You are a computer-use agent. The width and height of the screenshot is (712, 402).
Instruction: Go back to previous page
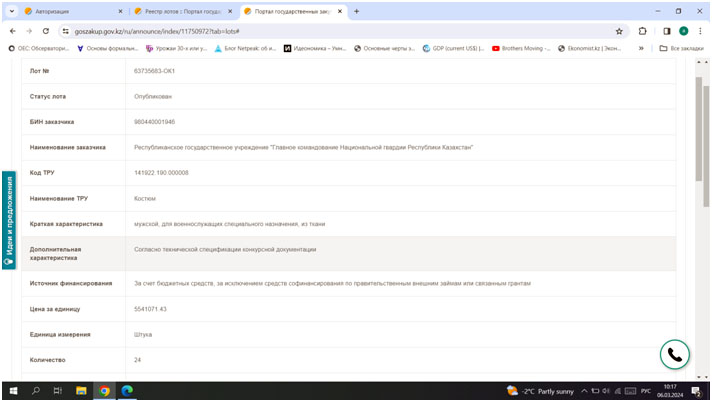coord(12,31)
